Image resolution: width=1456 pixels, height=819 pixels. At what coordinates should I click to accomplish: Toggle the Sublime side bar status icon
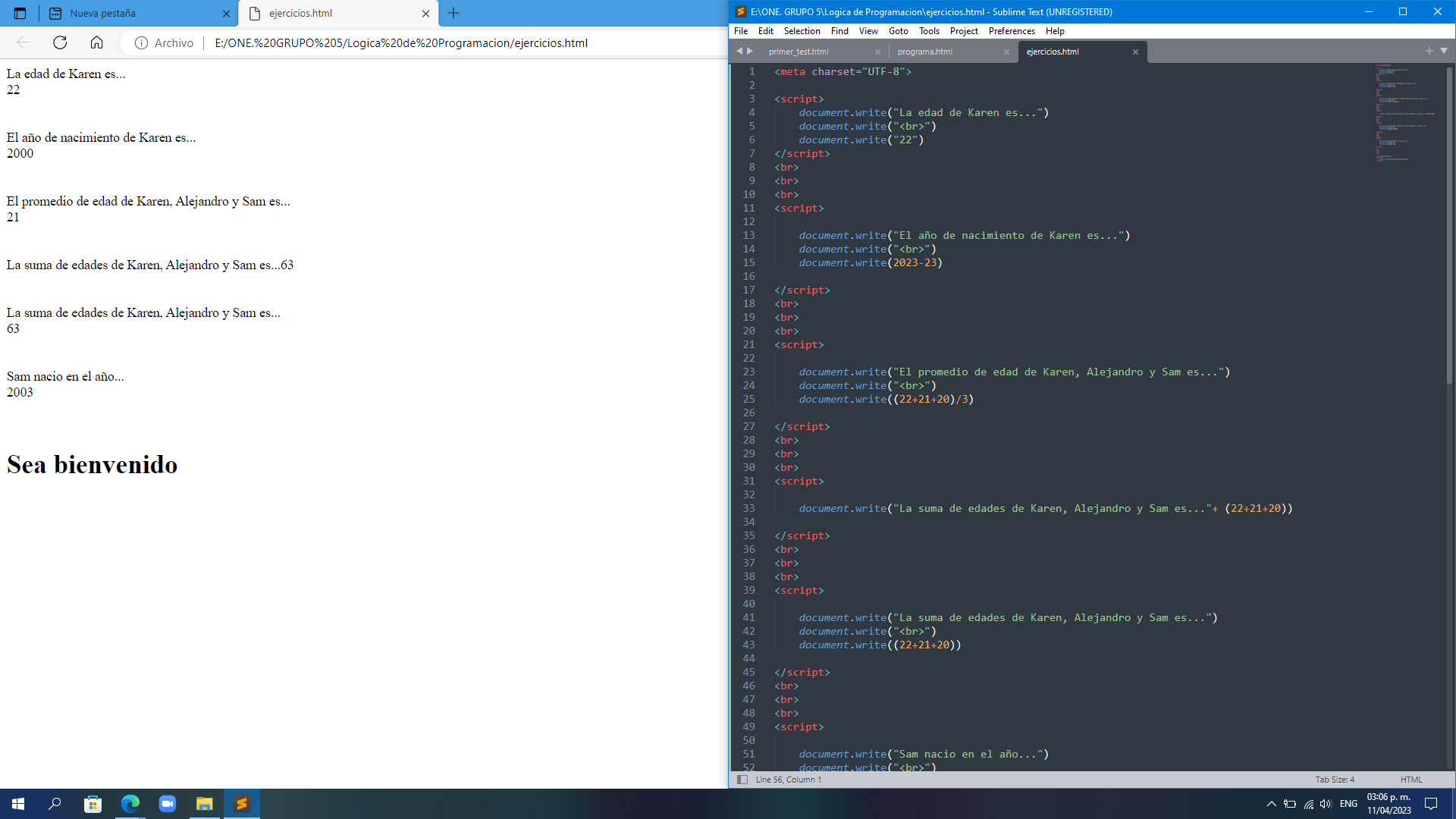click(x=742, y=780)
